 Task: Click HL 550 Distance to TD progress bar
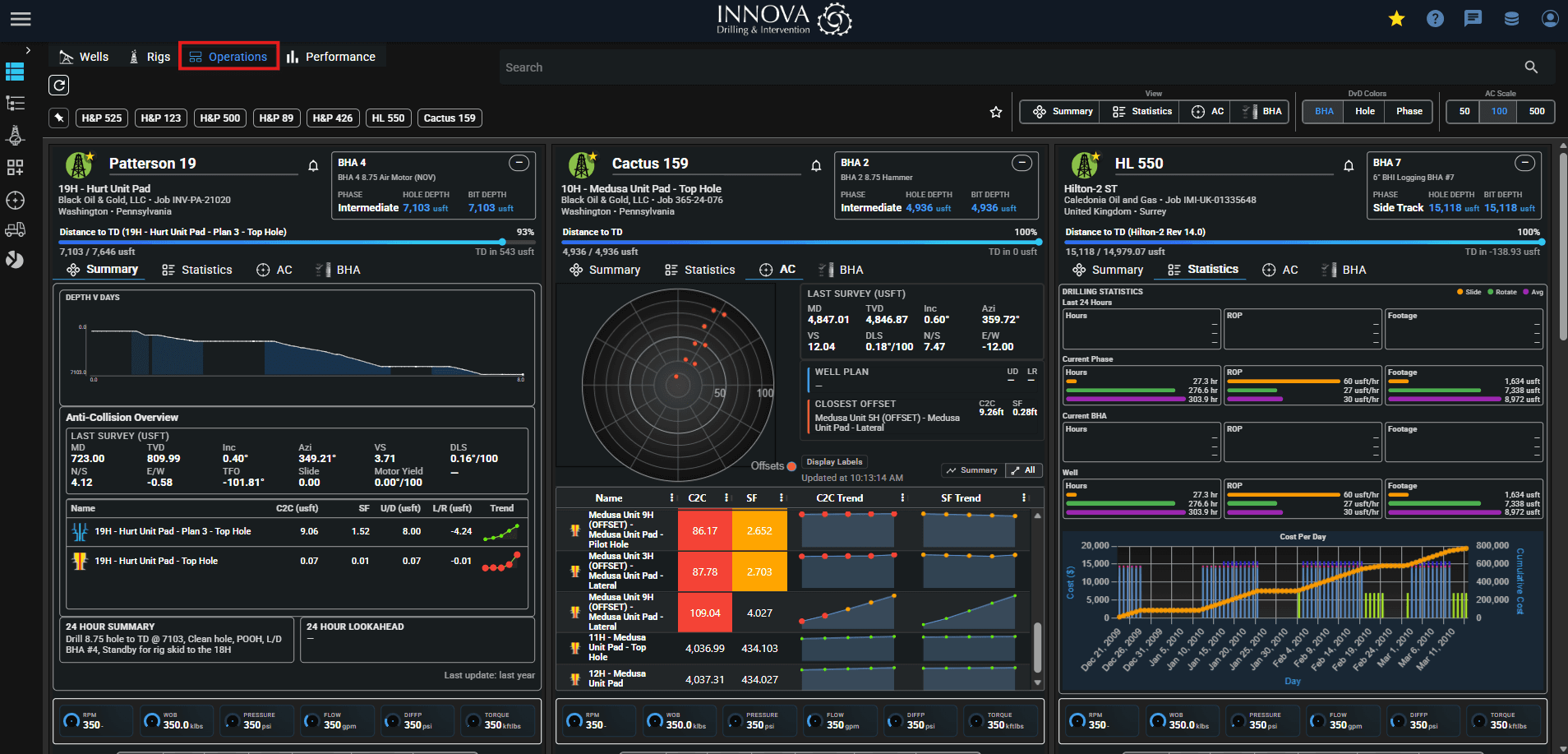click(1304, 243)
